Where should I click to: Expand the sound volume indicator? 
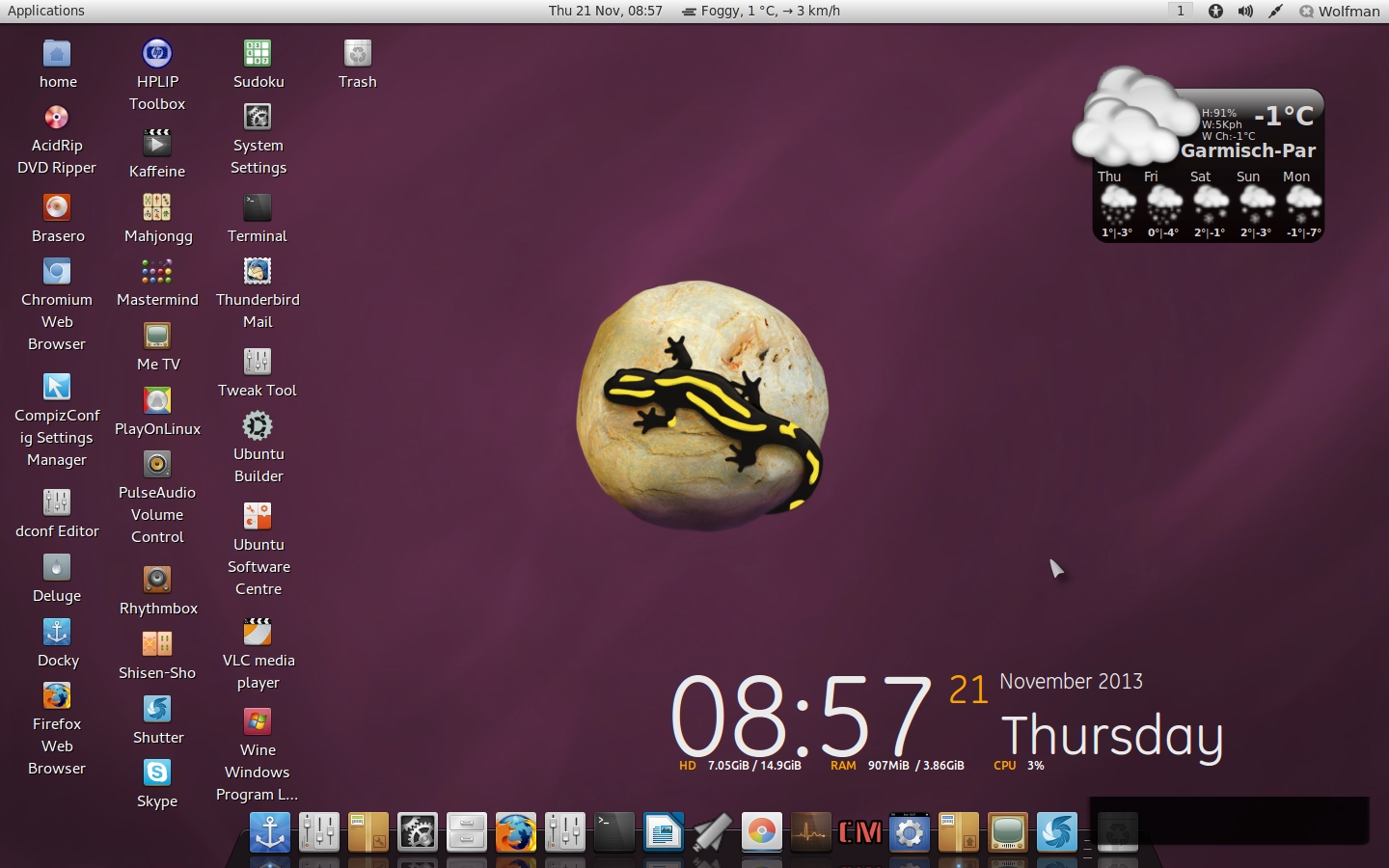[x=1245, y=11]
